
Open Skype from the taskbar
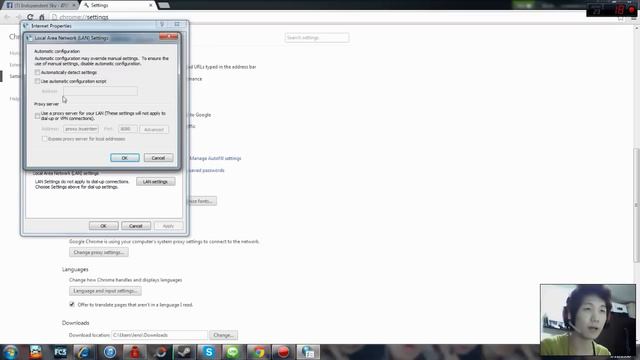click(x=209, y=352)
